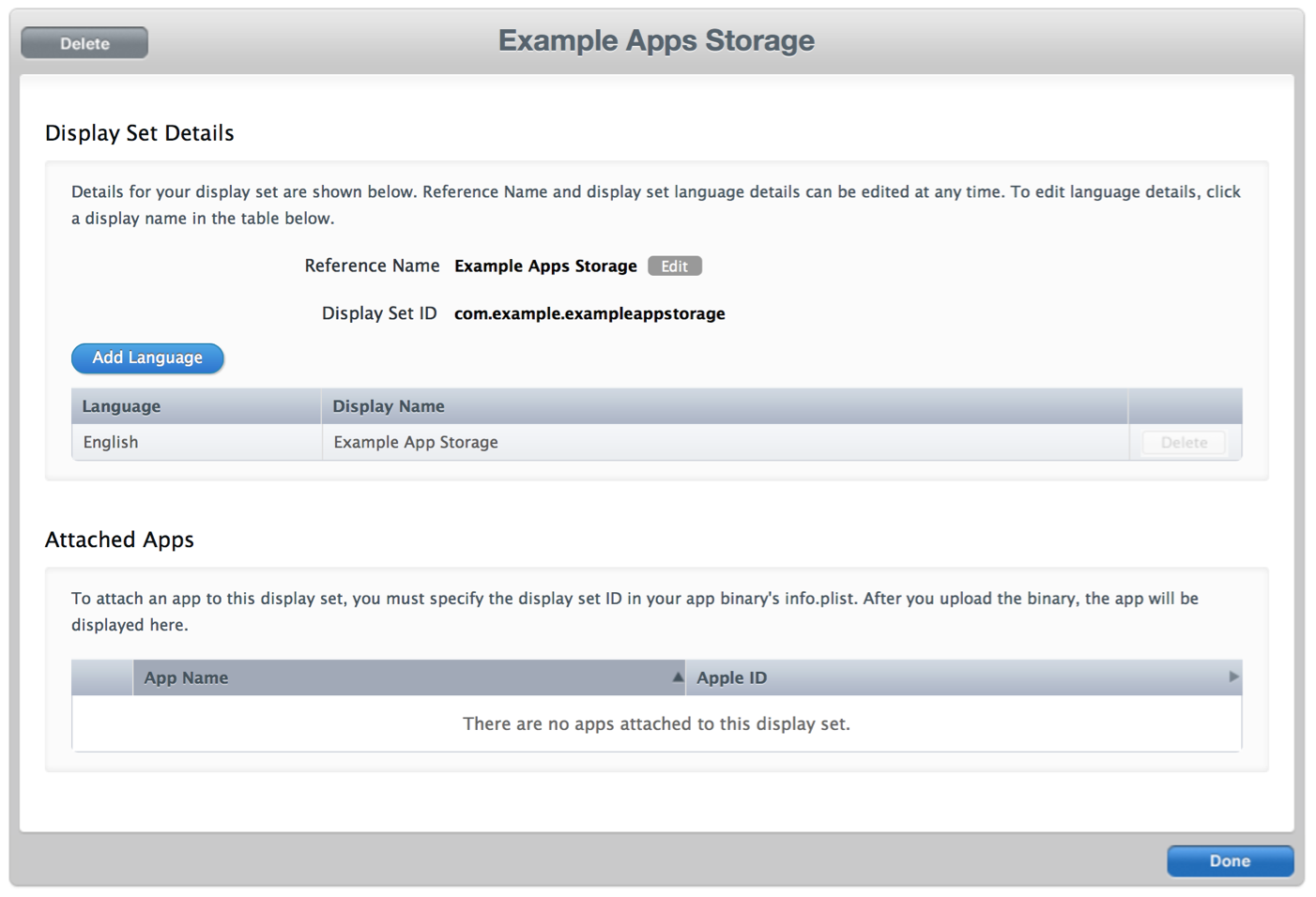The image size is (1316, 897).
Task: Click the blue Add Language button
Action: (x=147, y=357)
